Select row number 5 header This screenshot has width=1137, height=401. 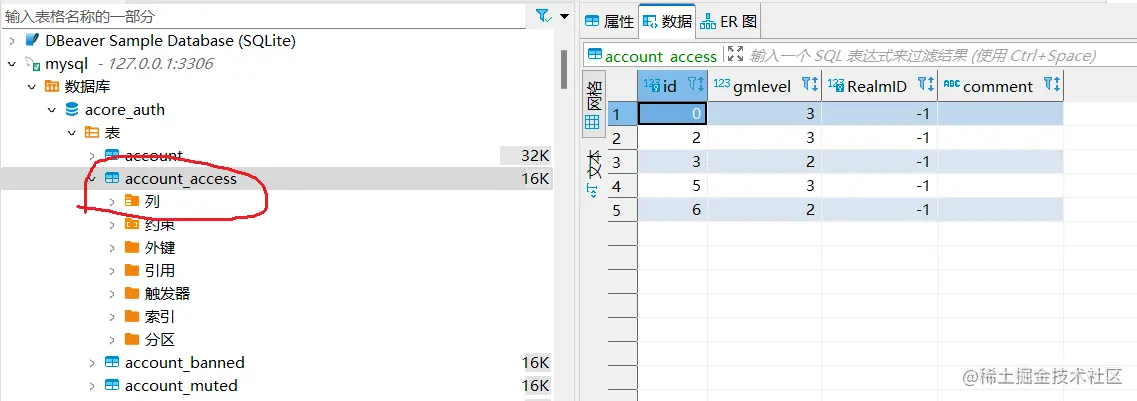tap(622, 210)
